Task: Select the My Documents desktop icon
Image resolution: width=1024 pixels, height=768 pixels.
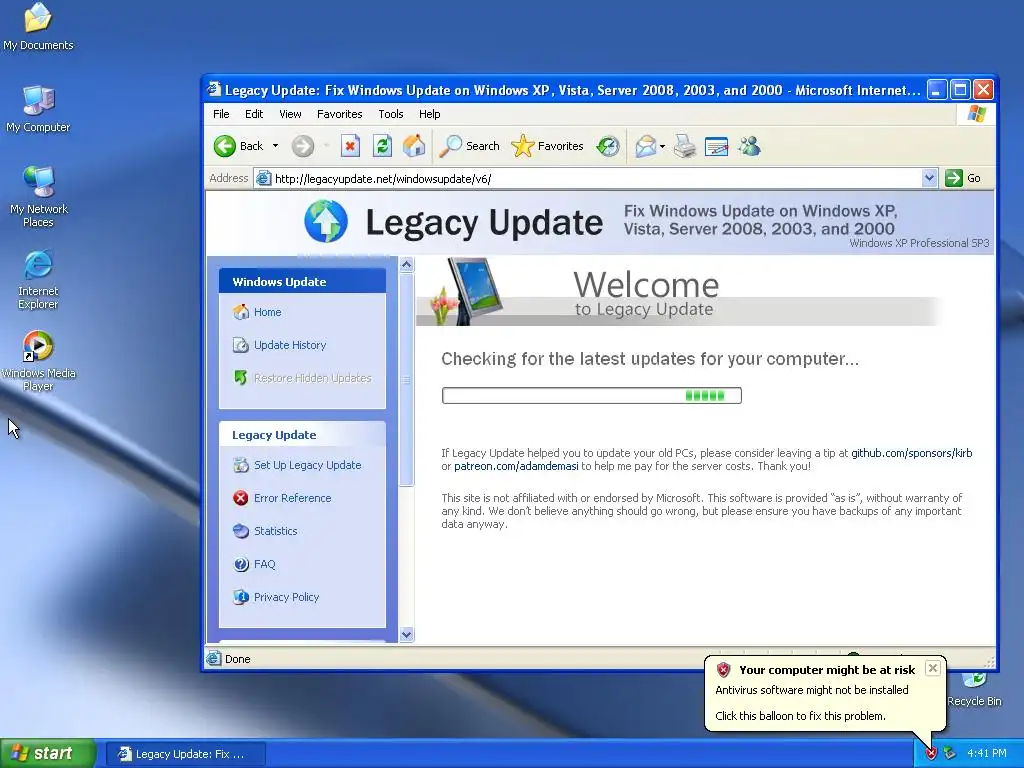Action: tap(38, 27)
